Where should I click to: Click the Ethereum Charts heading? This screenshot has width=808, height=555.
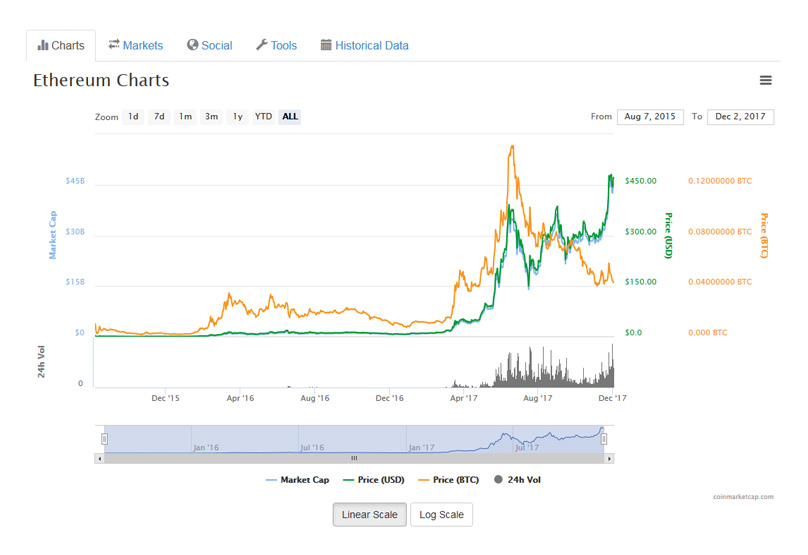(x=101, y=80)
